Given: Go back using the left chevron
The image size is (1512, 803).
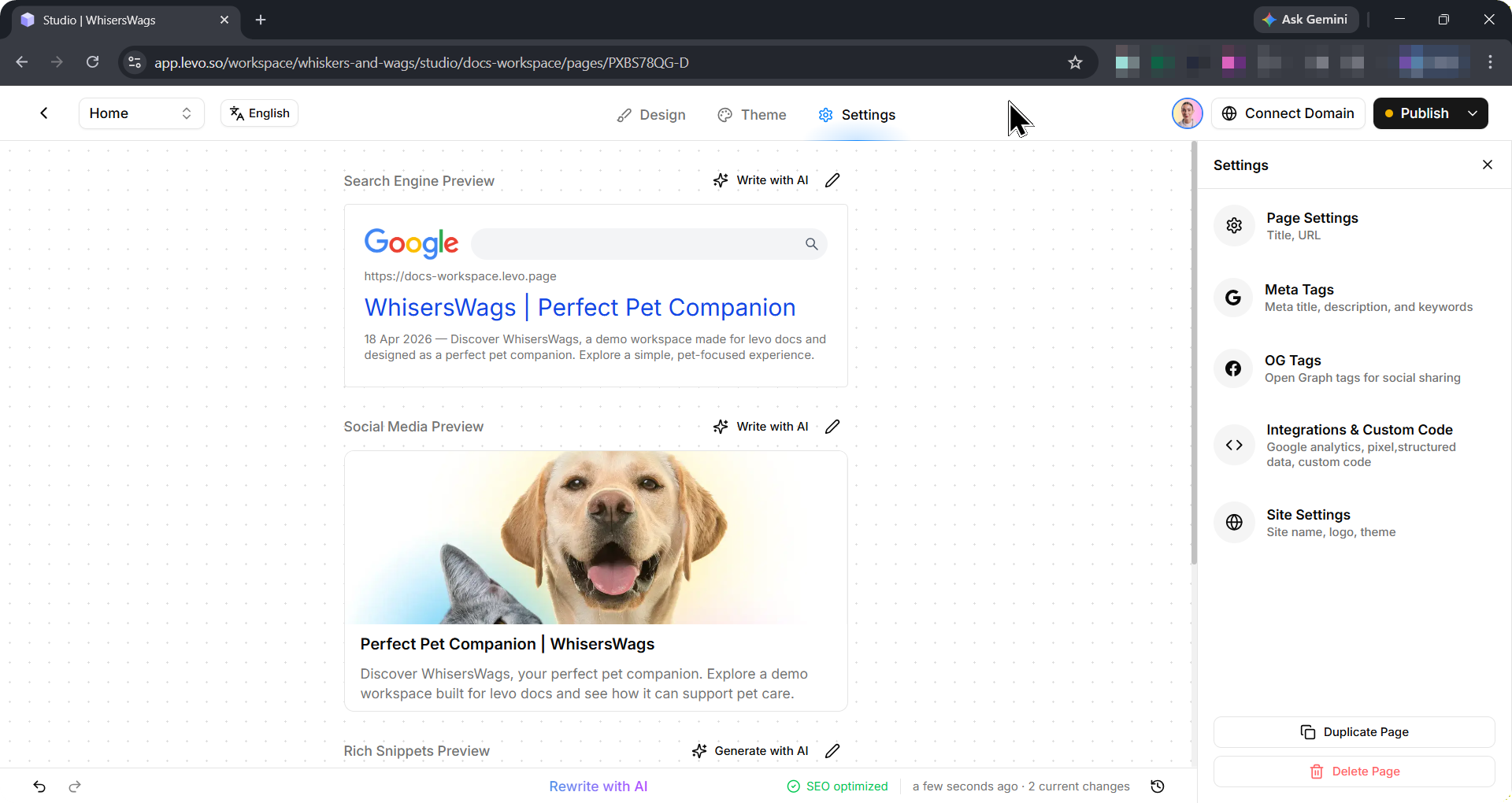Looking at the screenshot, I should [44, 113].
